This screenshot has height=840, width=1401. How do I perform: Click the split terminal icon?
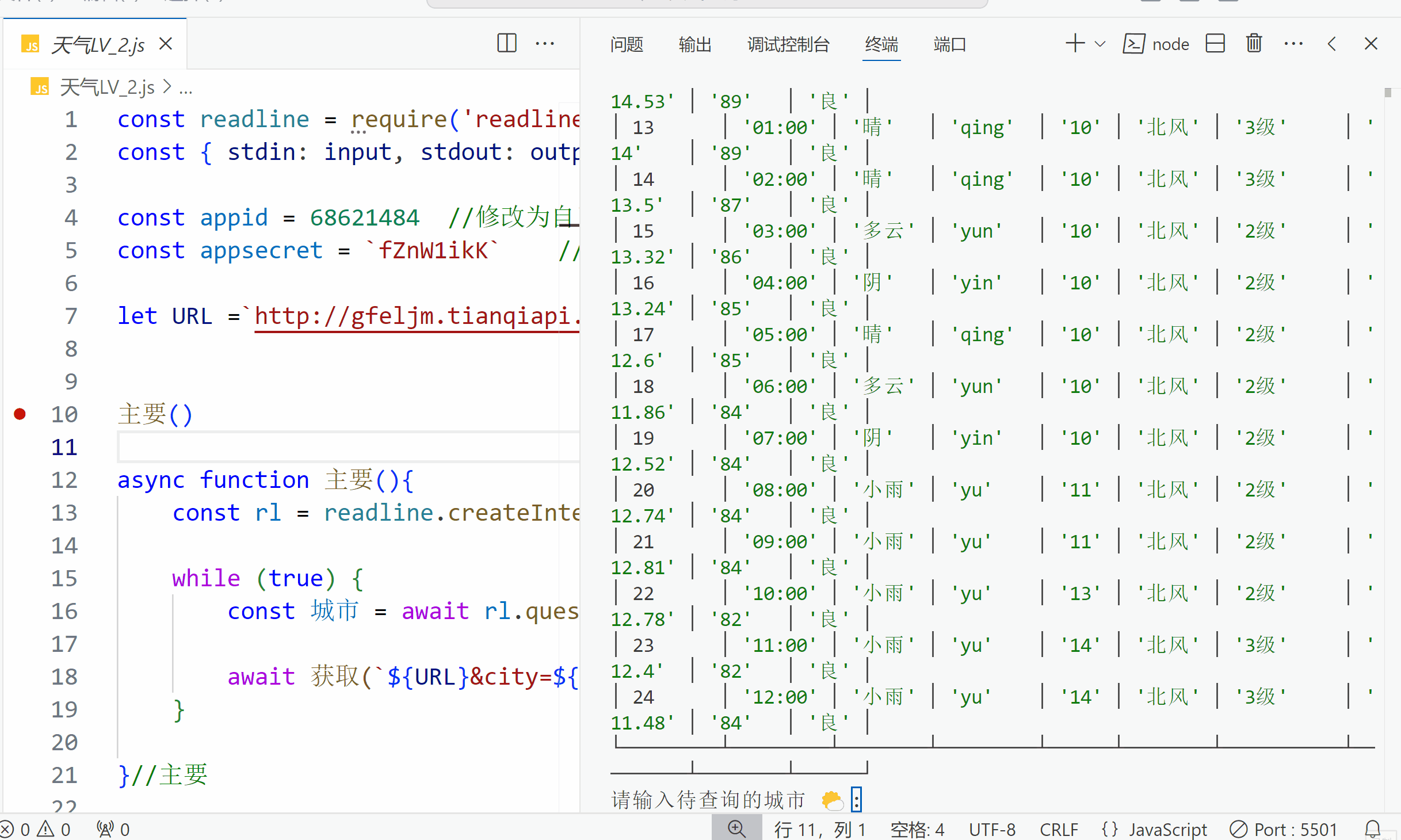click(1215, 44)
